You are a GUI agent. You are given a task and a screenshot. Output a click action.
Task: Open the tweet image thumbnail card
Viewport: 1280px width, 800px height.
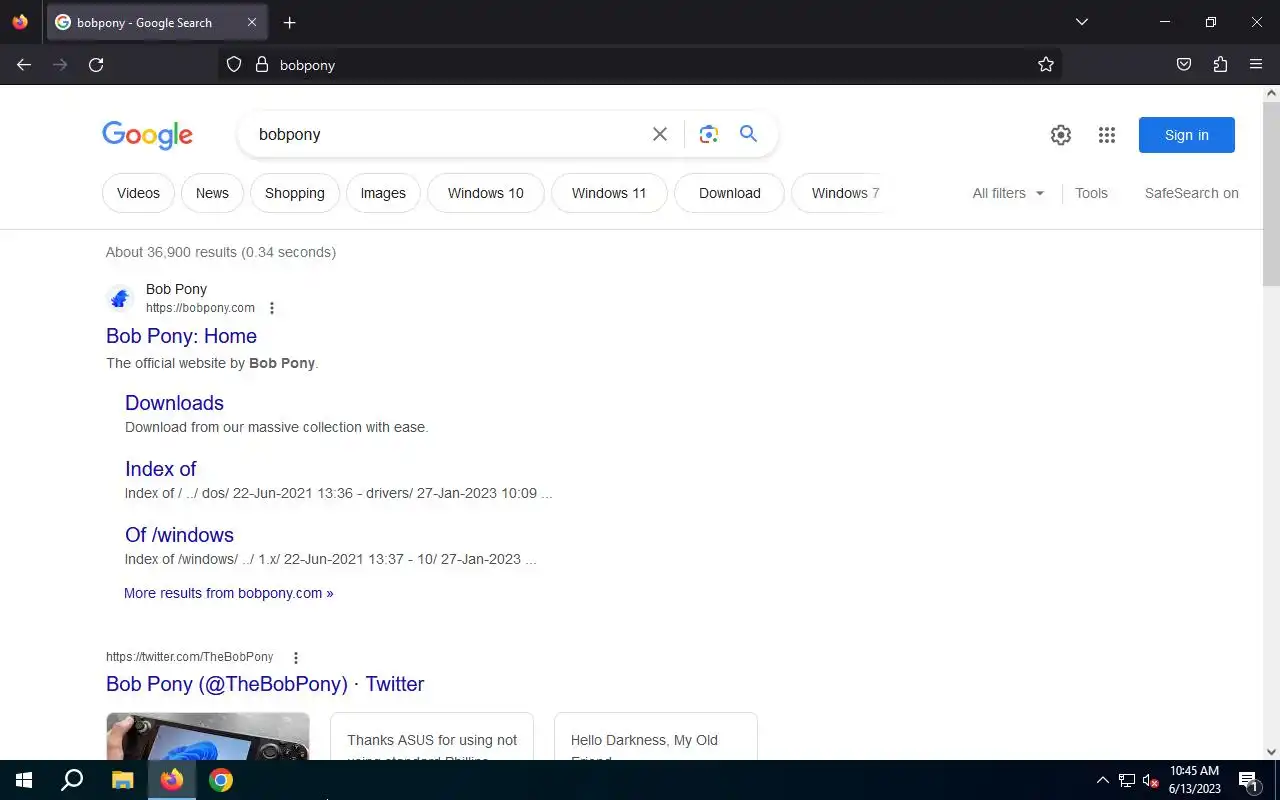tap(208, 736)
